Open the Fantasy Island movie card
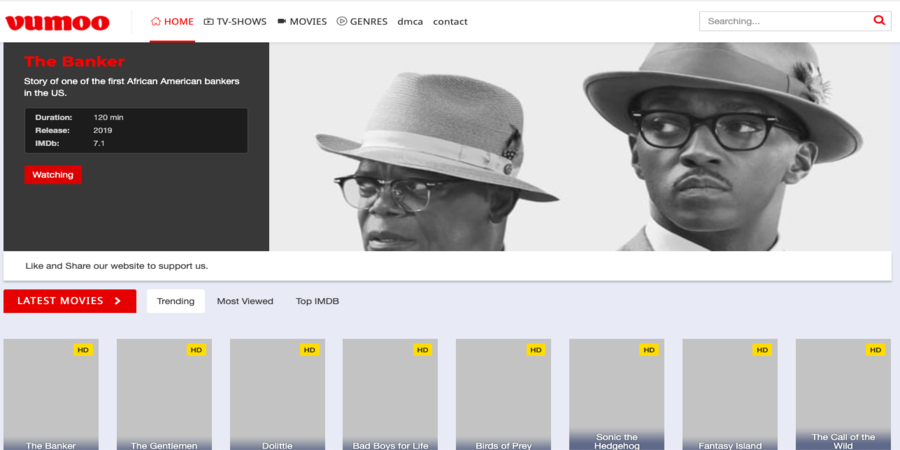This screenshot has height=450, width=900. pyautogui.click(x=730, y=394)
